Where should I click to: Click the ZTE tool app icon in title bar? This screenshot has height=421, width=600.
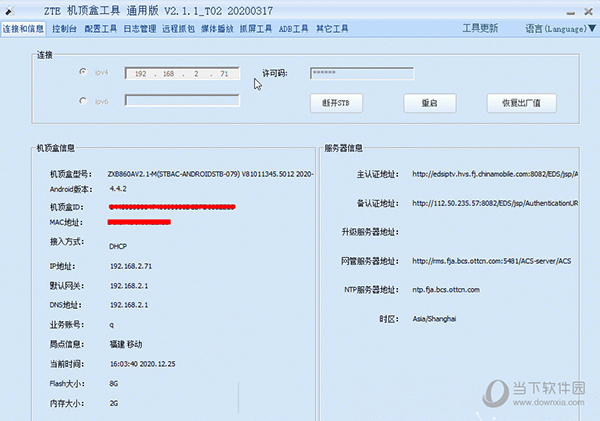point(10,11)
